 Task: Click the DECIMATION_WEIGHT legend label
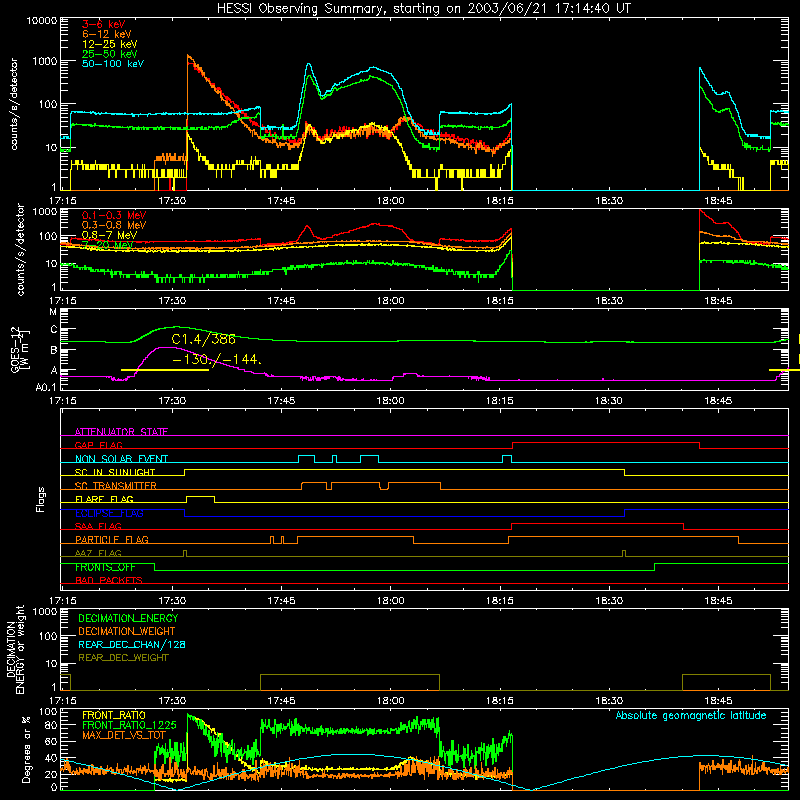point(127,632)
